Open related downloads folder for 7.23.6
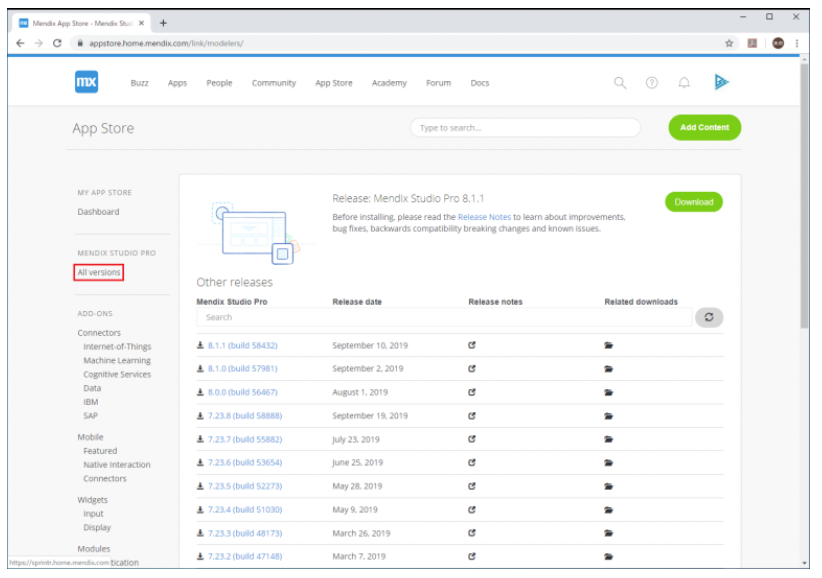The image size is (822, 578). pos(608,463)
